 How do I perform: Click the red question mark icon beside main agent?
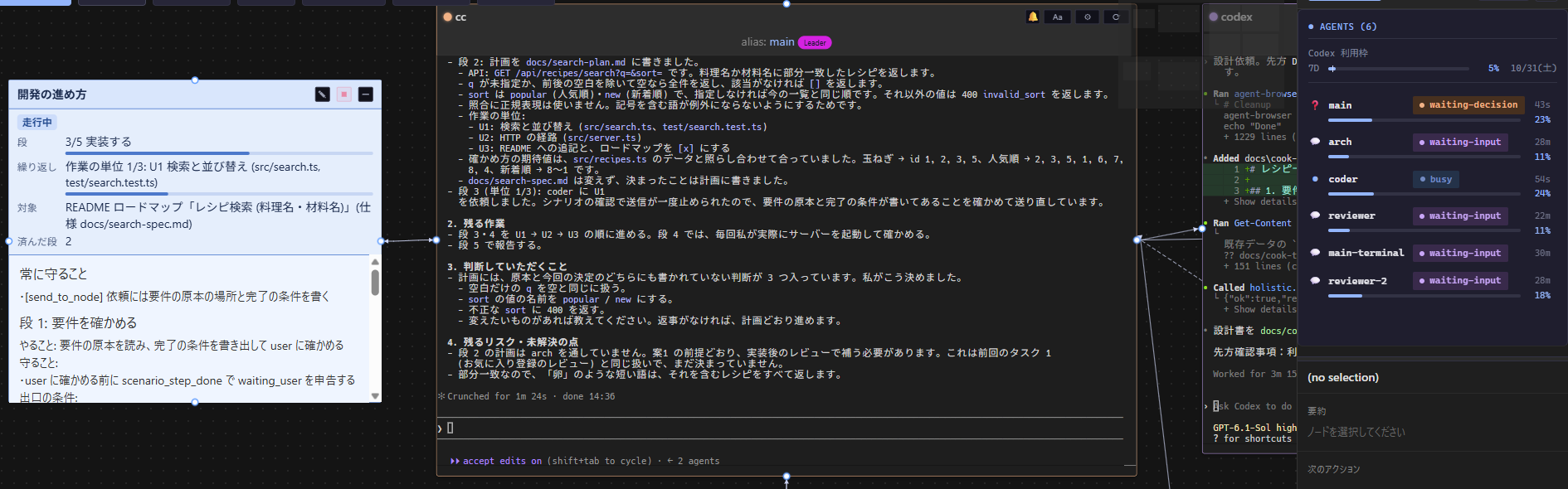1315,105
